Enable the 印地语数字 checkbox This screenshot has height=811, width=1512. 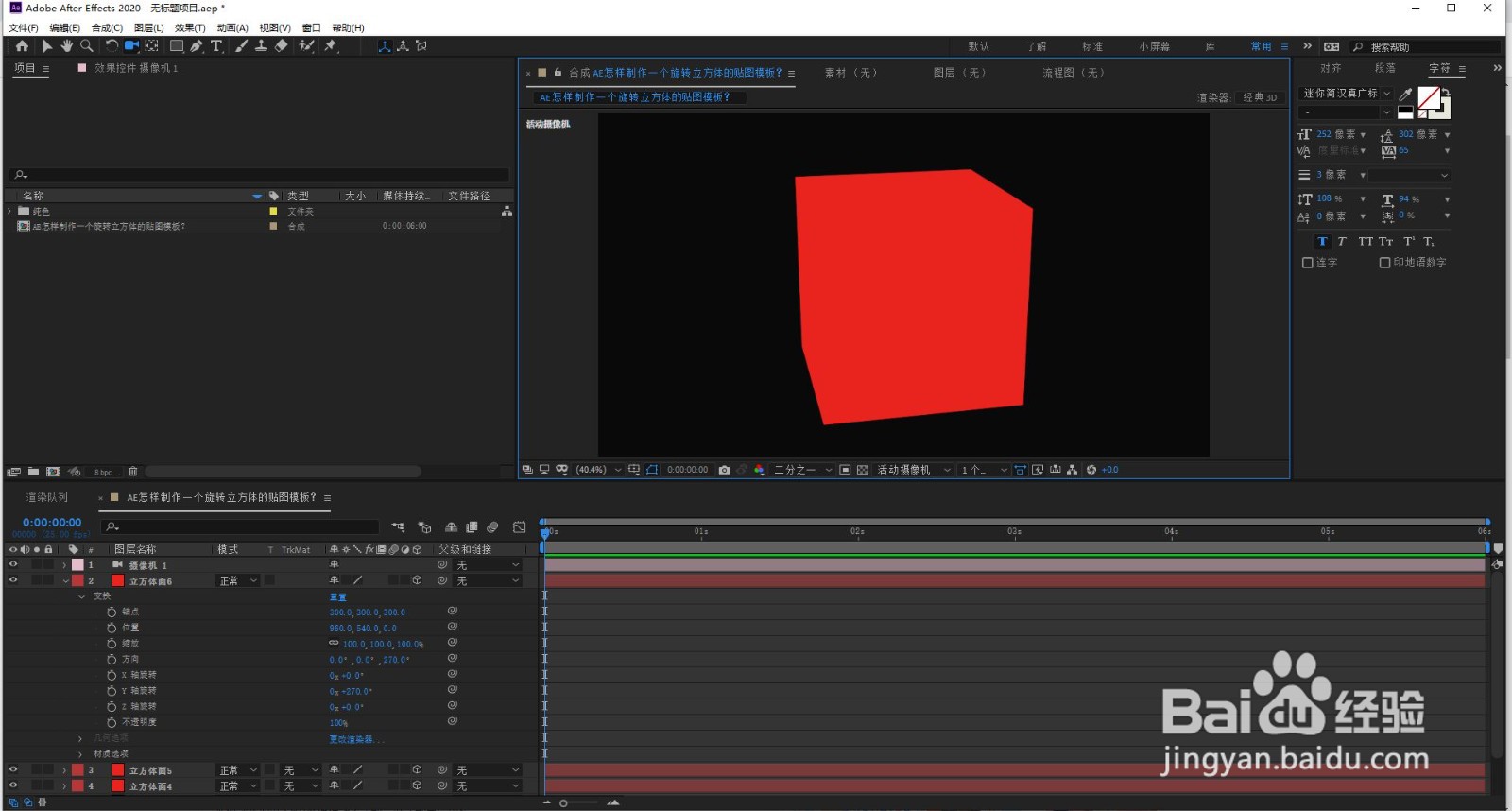click(x=1384, y=263)
